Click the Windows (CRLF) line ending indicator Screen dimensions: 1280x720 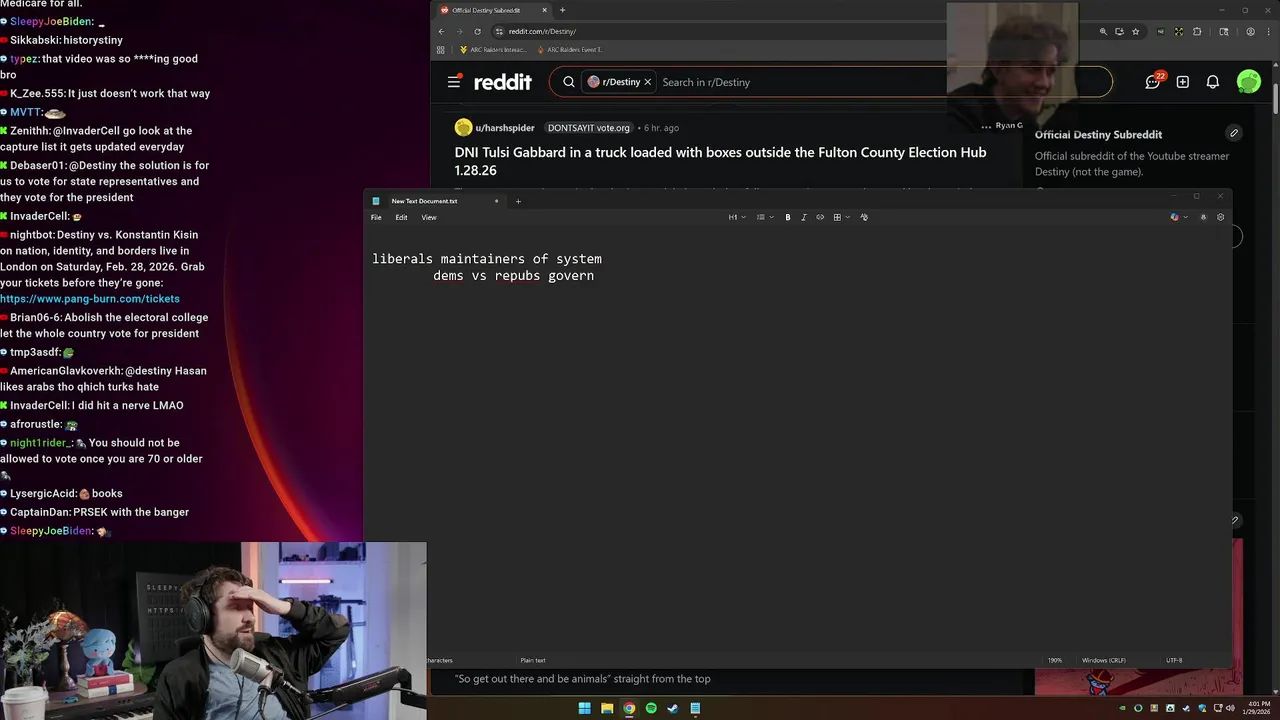tap(1104, 660)
